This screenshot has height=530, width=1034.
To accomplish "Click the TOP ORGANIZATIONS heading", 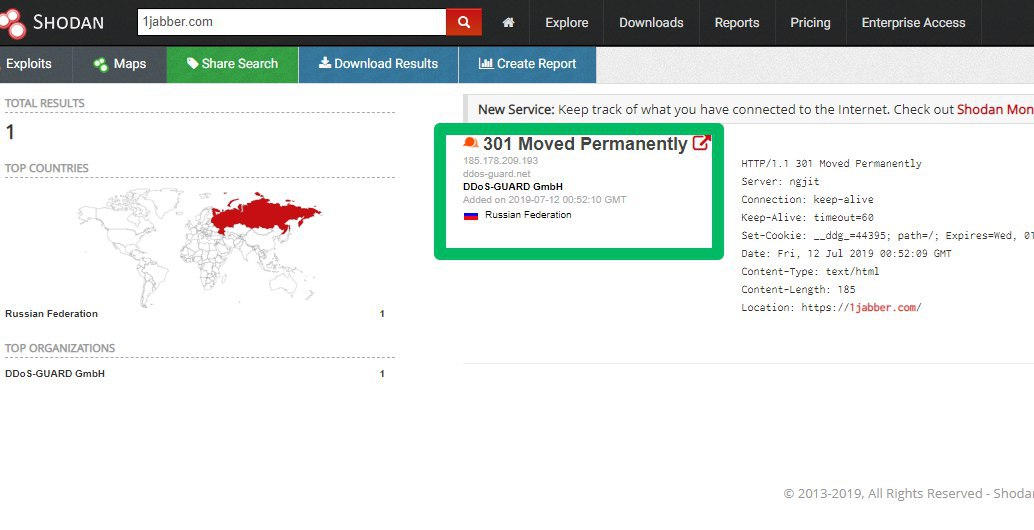I will click(x=60, y=348).
